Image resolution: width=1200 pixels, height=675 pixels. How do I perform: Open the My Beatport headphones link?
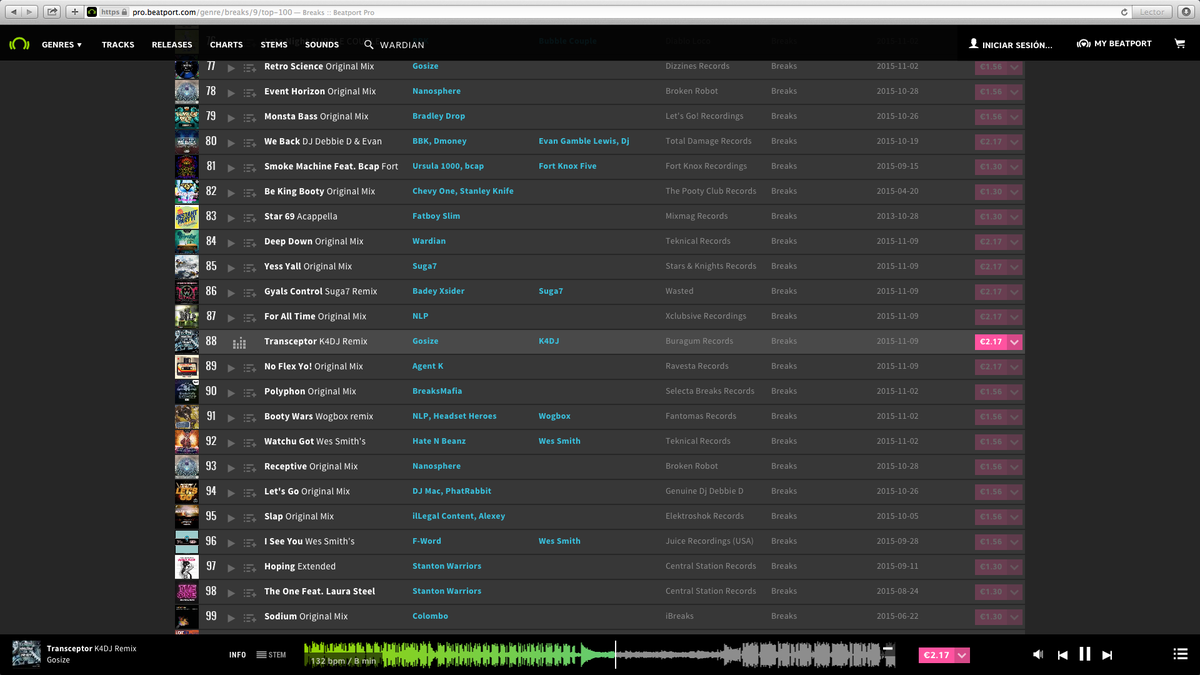pyautogui.click(x=1114, y=44)
